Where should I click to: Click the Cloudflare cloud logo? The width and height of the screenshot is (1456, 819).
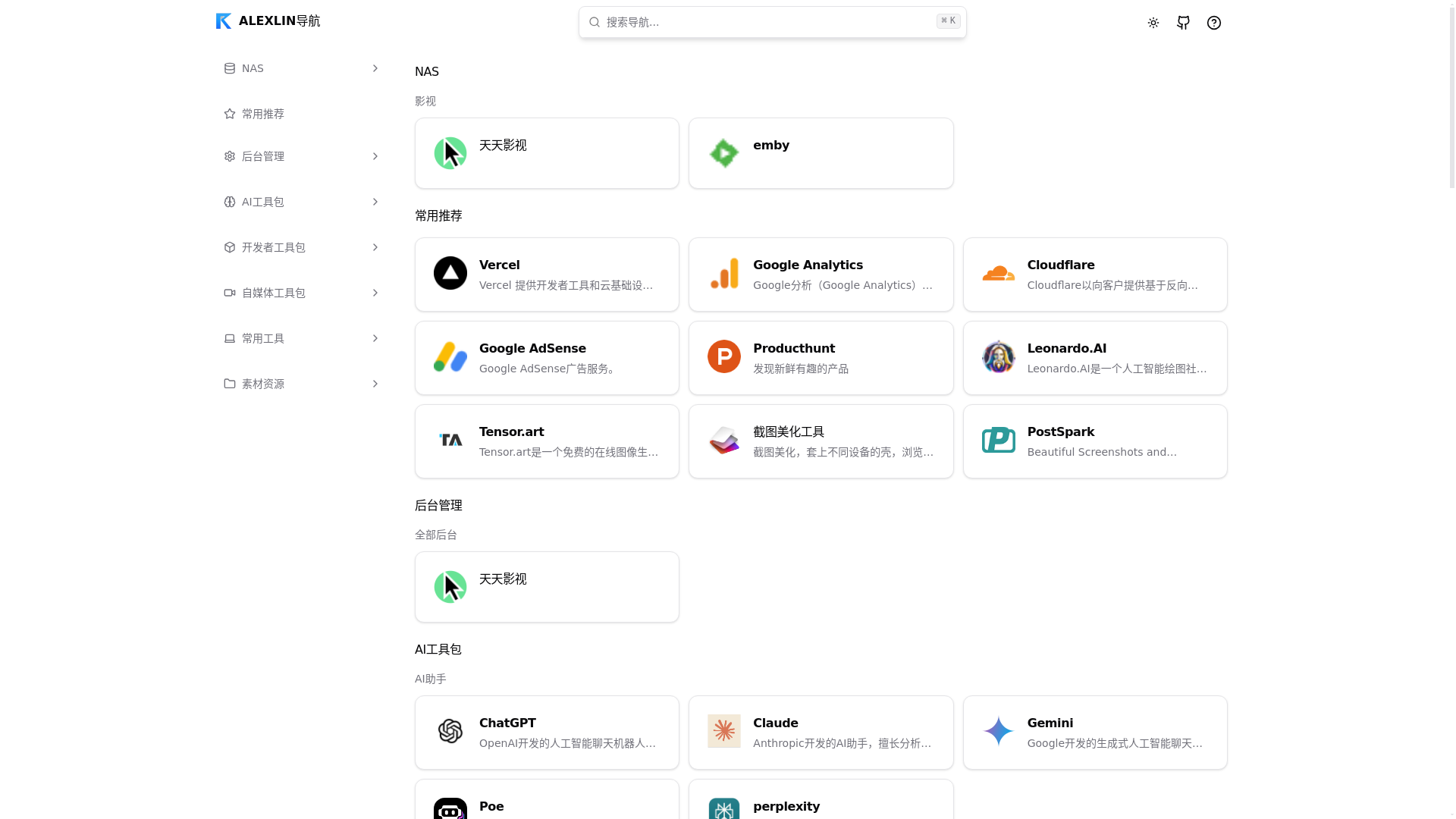tap(999, 273)
